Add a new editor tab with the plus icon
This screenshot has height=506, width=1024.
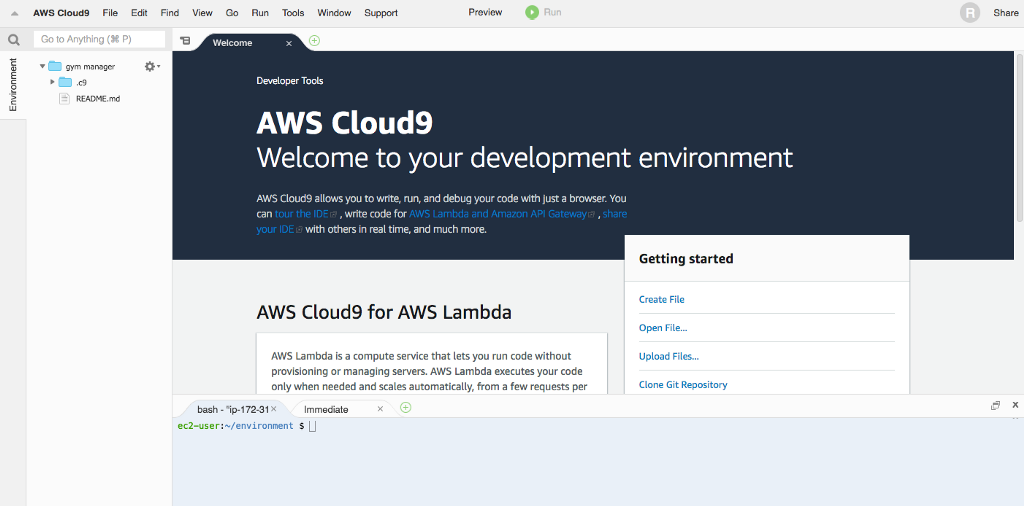(x=315, y=41)
